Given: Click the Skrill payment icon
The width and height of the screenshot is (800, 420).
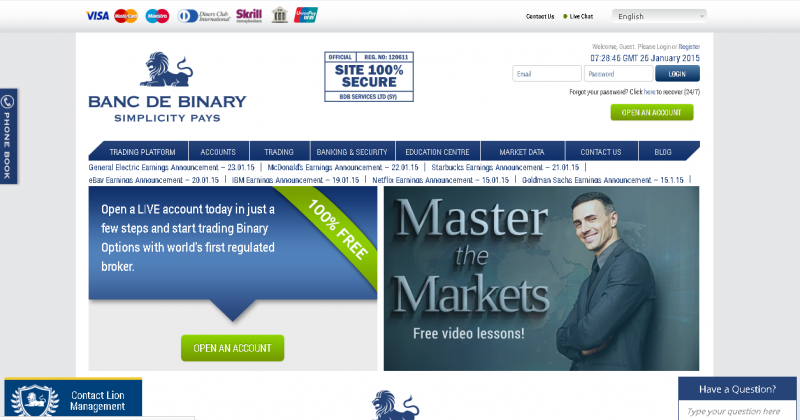Looking at the screenshot, I should [x=249, y=15].
